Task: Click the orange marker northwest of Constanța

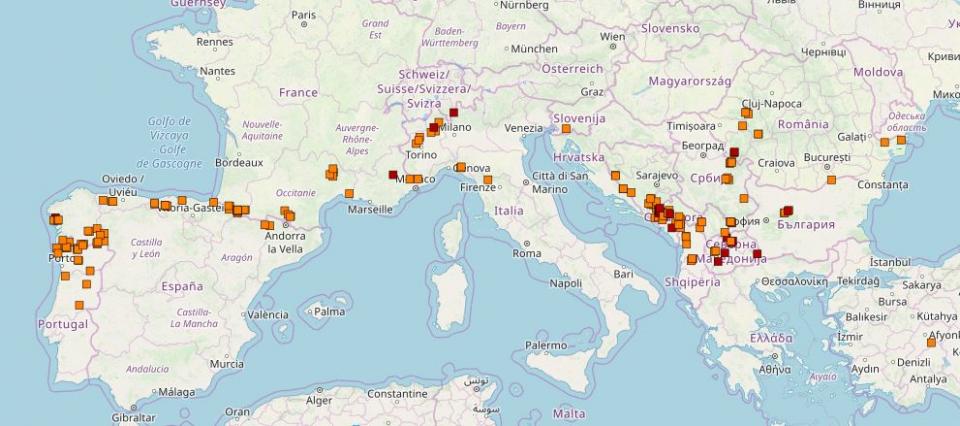Action: 831,180
